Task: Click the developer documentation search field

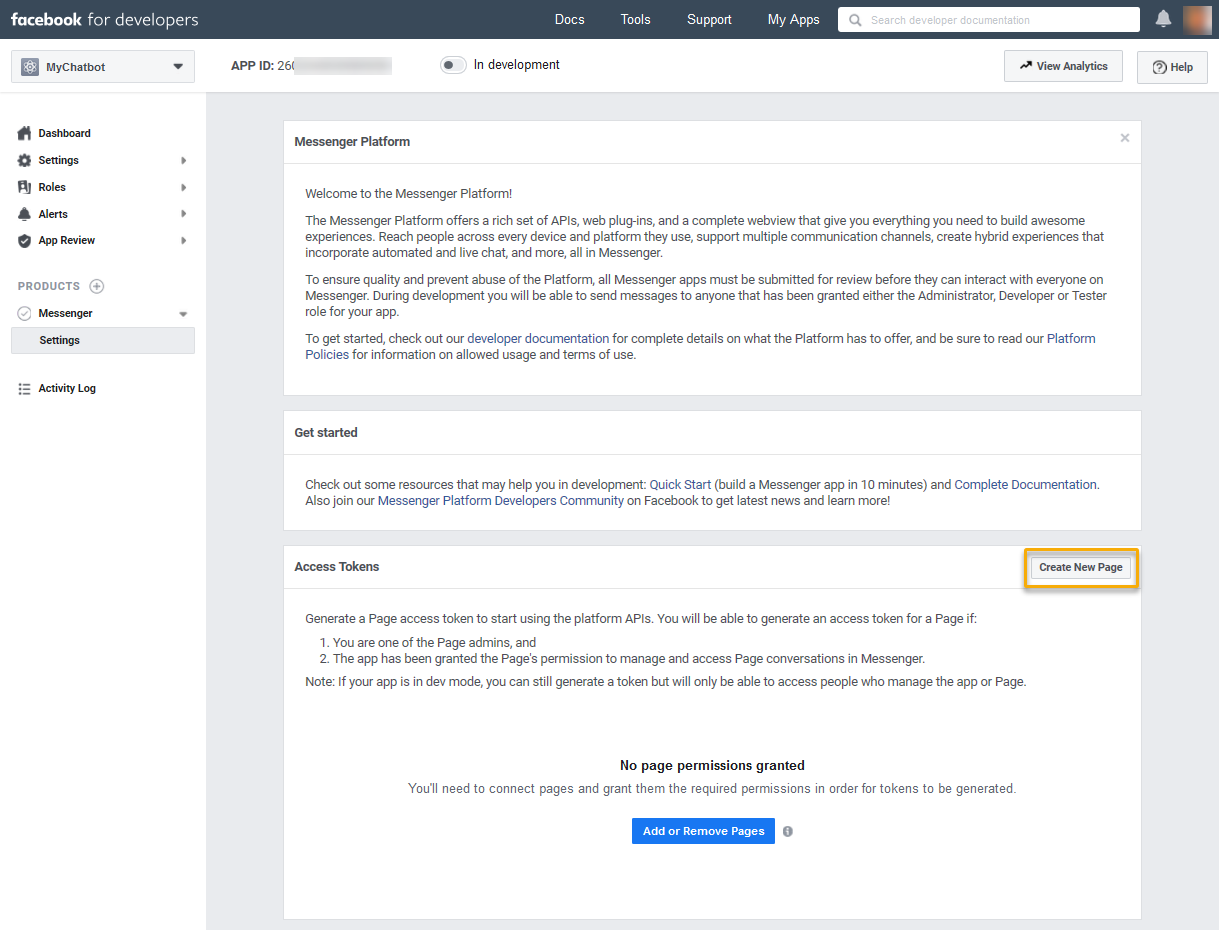Action: pos(989,20)
